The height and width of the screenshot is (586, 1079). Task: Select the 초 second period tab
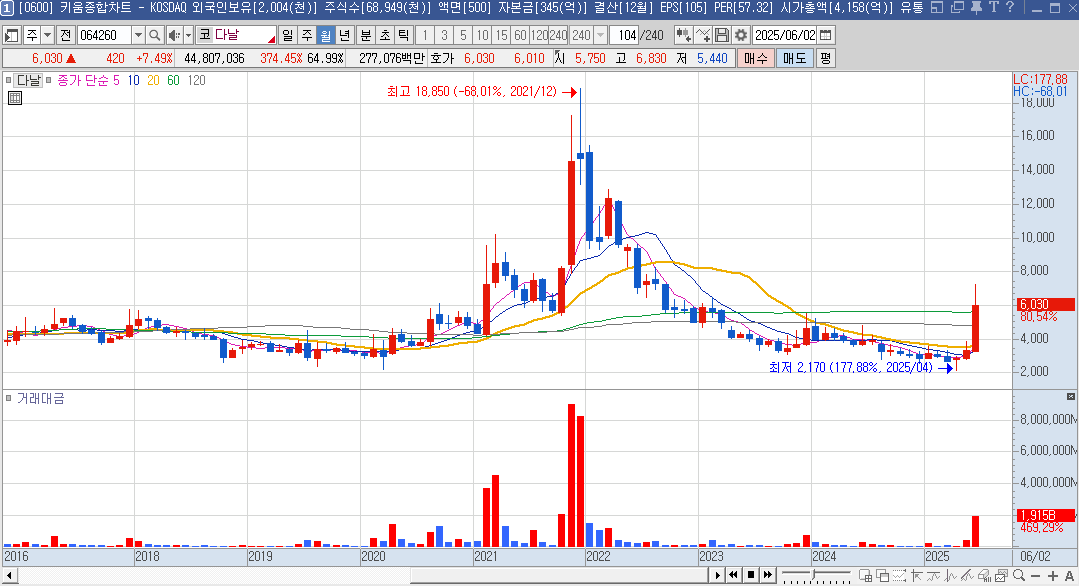pos(385,35)
